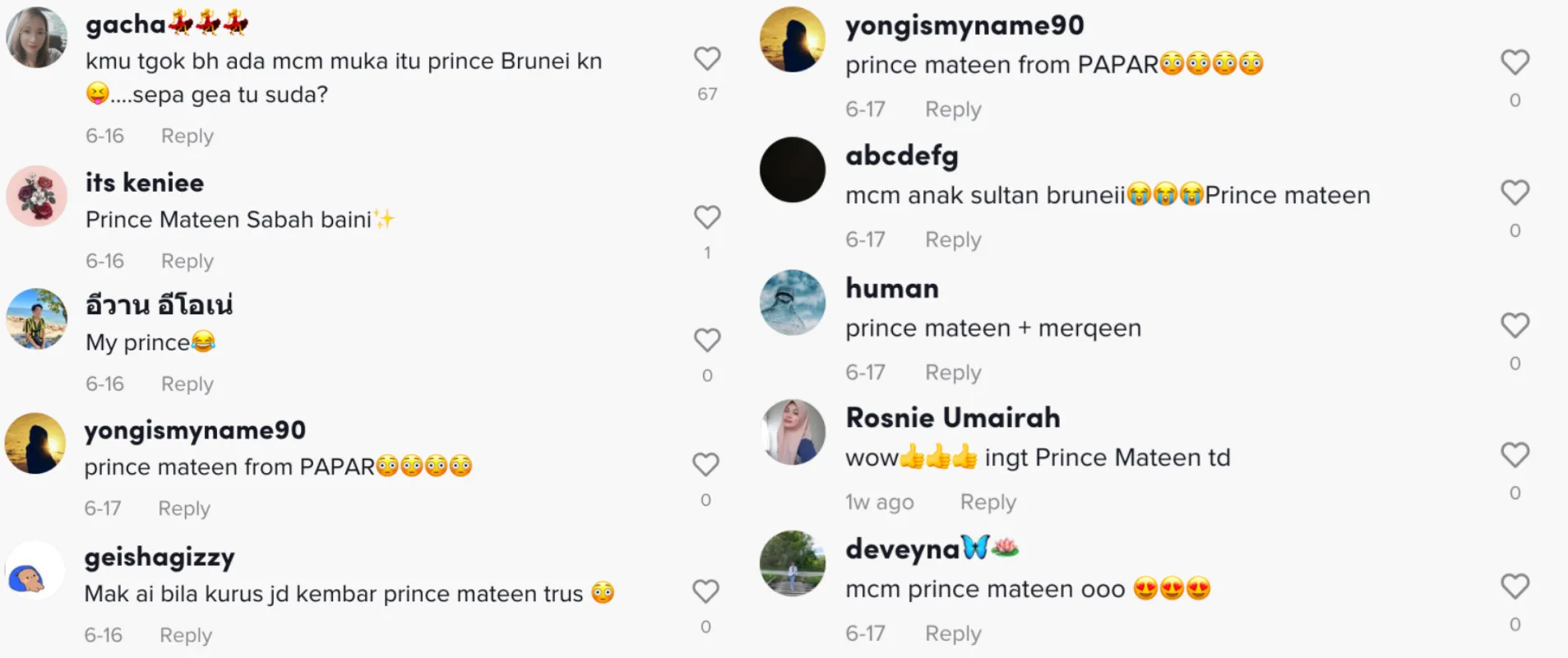Heart deveyna's 'mcm prince mateen ooo' comment
1568x658 pixels.
pyautogui.click(x=1515, y=587)
